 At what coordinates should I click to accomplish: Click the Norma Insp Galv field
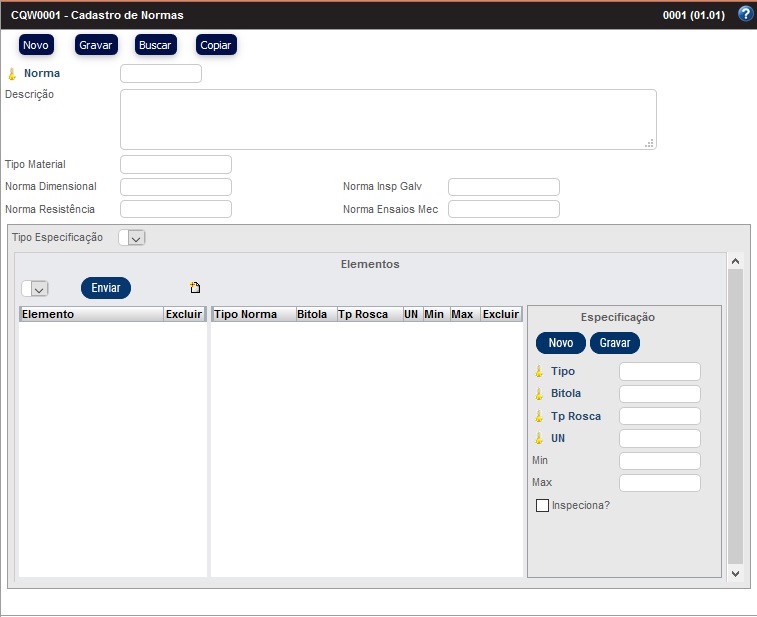point(503,187)
